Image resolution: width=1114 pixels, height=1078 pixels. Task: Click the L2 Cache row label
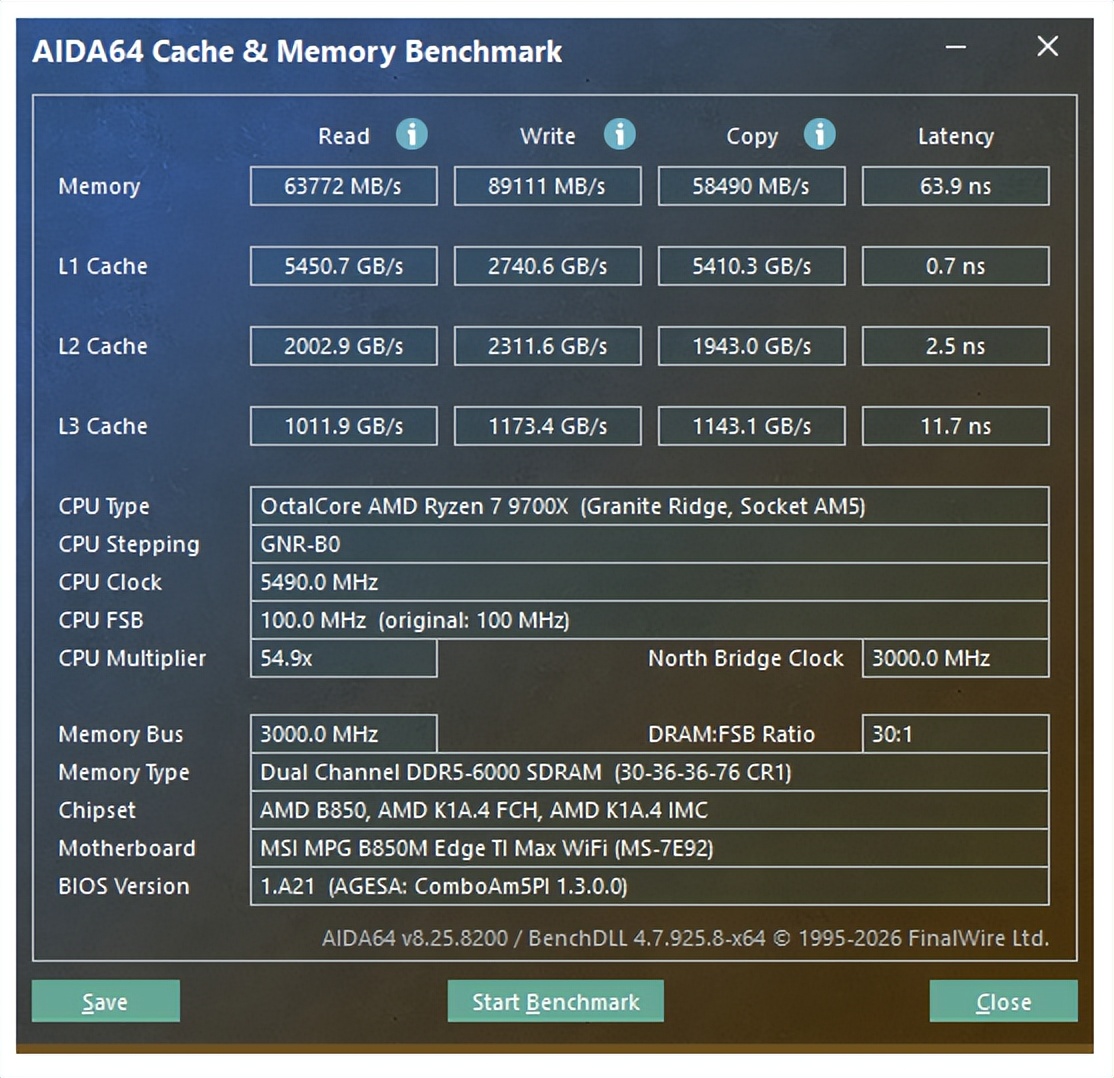coord(103,346)
